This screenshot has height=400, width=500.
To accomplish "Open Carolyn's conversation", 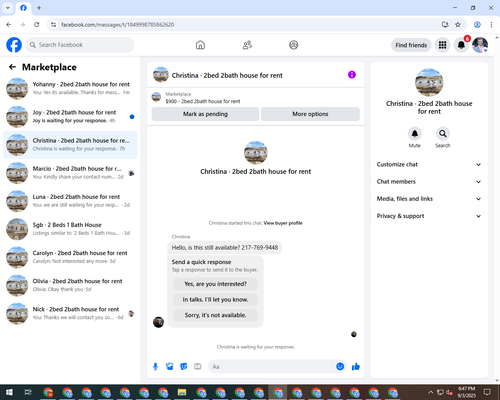I will 70,257.
